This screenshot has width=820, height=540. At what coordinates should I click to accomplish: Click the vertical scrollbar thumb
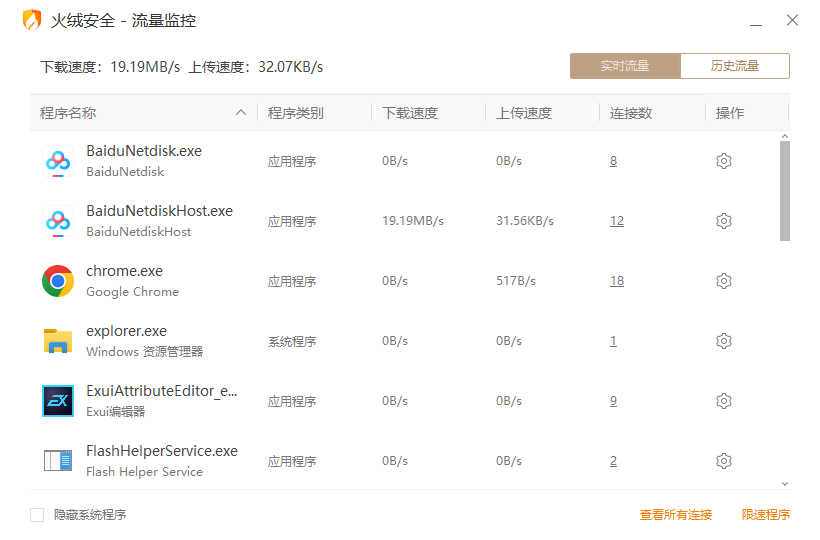coord(785,190)
